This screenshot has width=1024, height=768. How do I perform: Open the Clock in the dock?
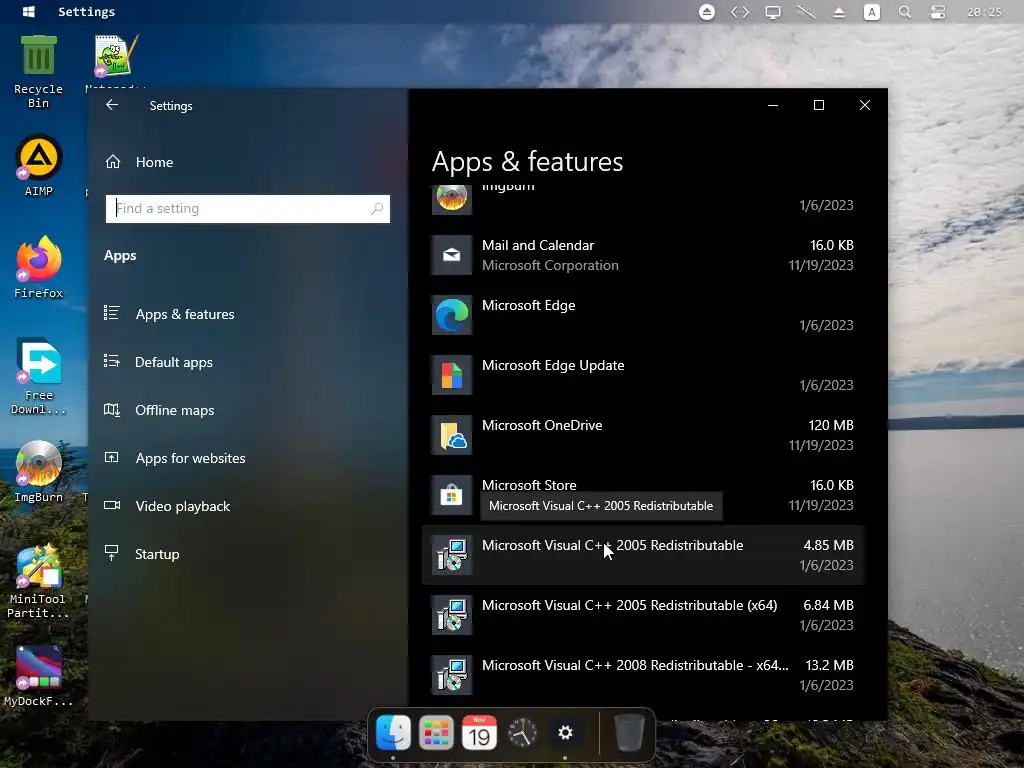coord(522,733)
